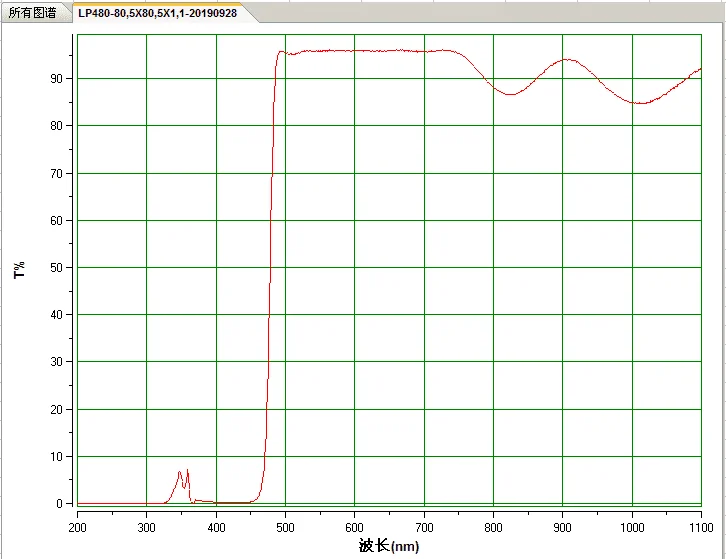This screenshot has height=559, width=726.
Task: Click the 20 label on T% axis
Action: pos(56,409)
